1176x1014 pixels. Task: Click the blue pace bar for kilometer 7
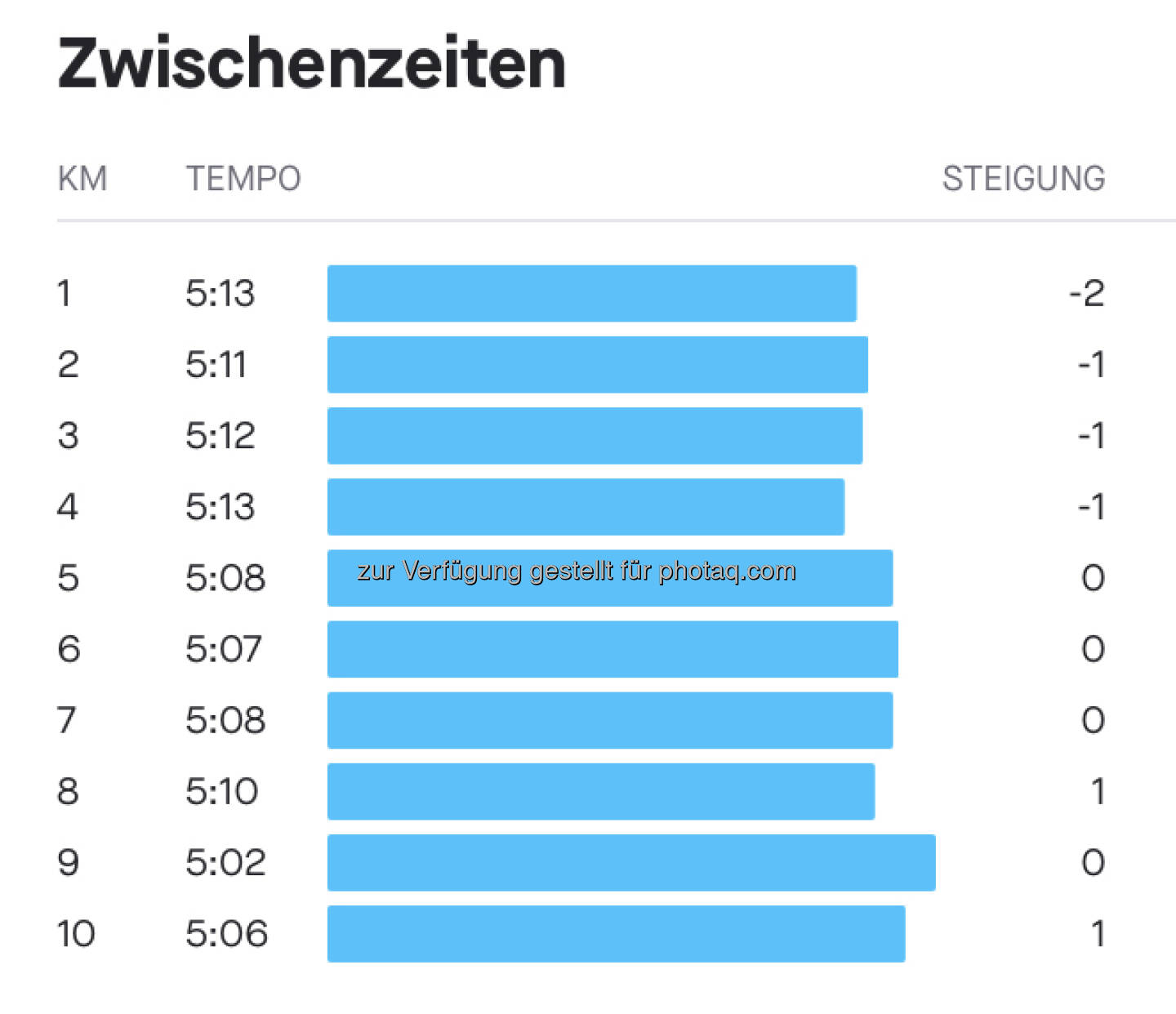point(609,720)
